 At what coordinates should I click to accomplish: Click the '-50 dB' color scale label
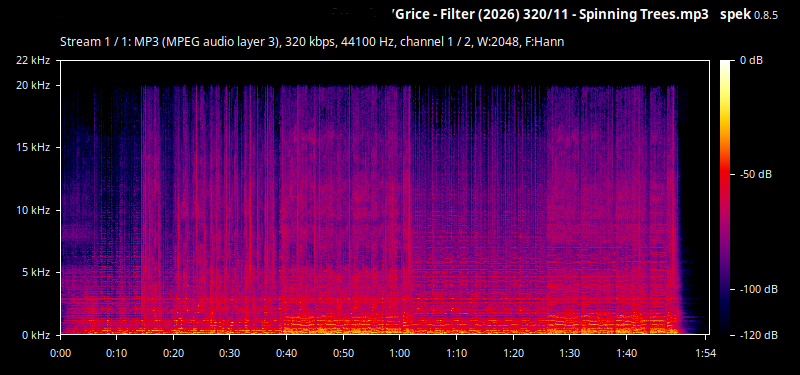pos(756,174)
